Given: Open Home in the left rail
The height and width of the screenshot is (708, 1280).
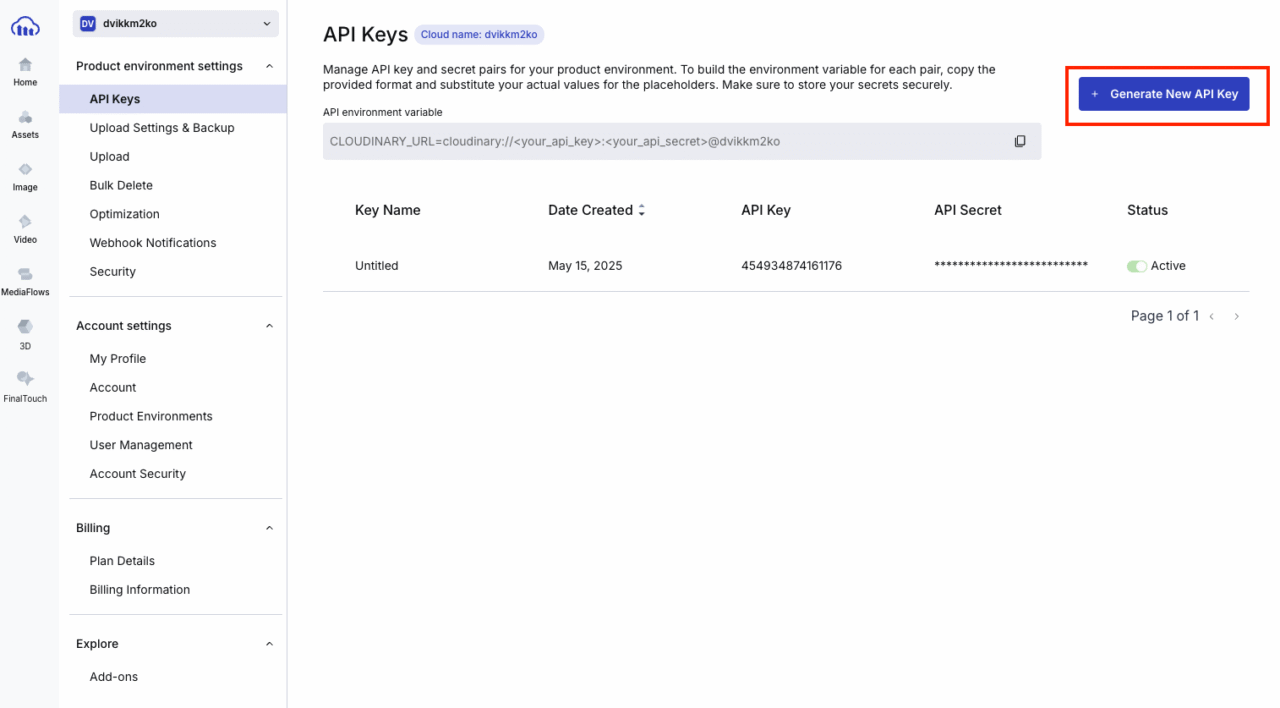Looking at the screenshot, I should [x=25, y=72].
